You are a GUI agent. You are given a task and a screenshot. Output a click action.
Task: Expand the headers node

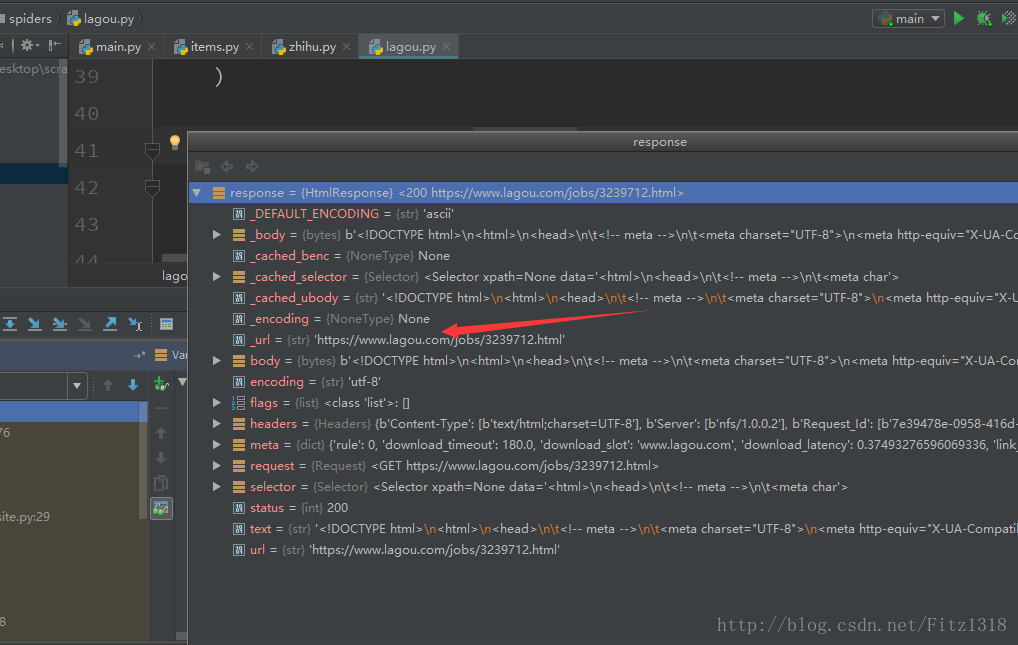pyautogui.click(x=217, y=424)
